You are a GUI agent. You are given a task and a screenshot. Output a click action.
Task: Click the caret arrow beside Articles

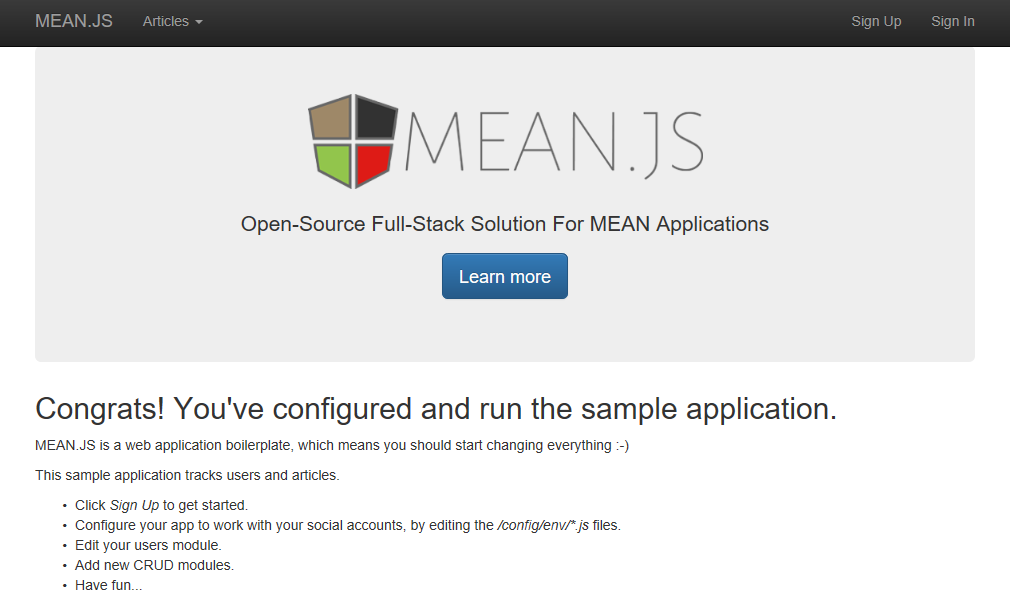pos(199,22)
